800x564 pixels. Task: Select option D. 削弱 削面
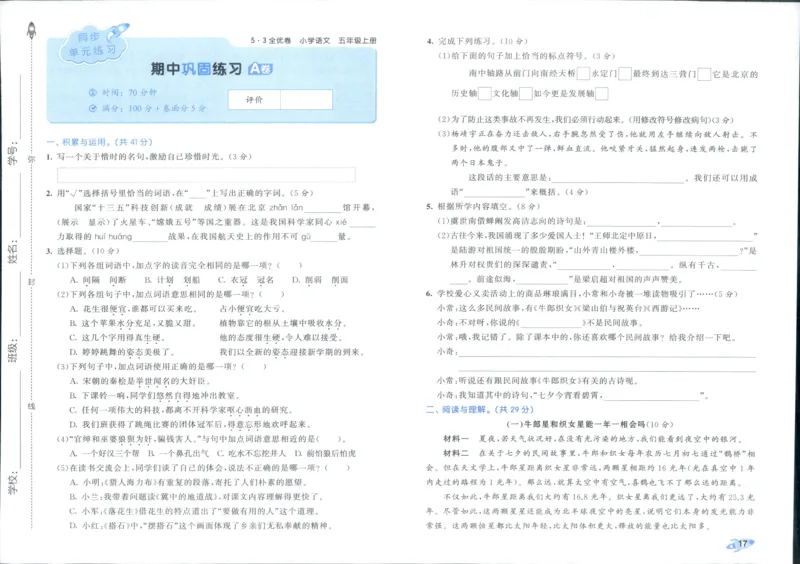click(320, 280)
